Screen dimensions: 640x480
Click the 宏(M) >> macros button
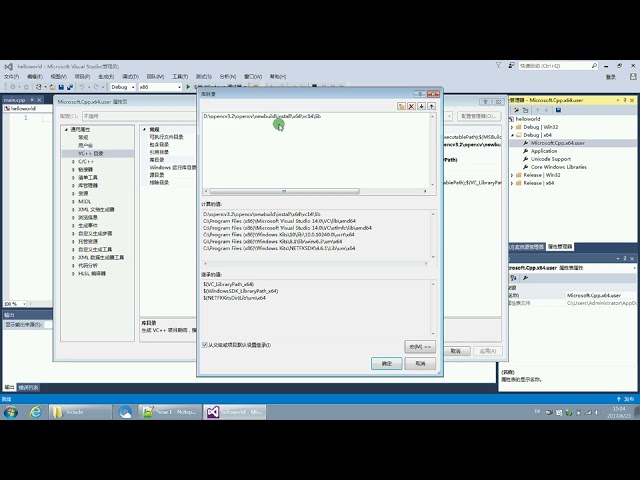(419, 346)
